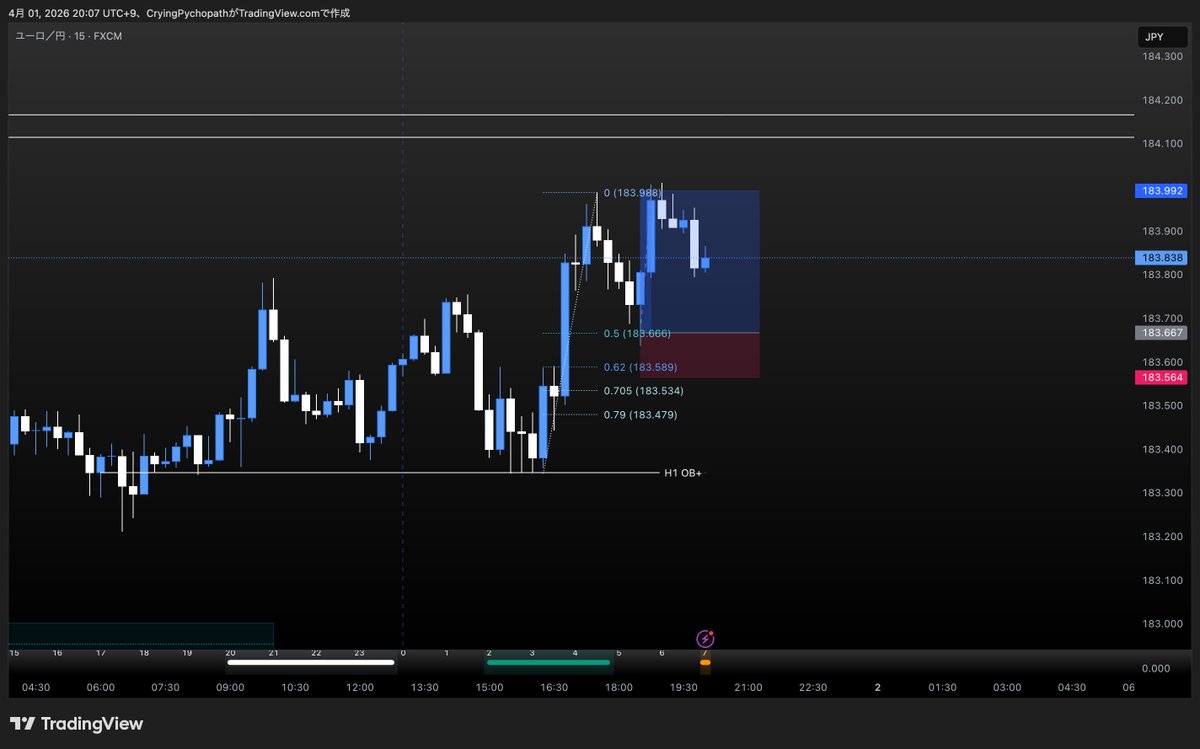Click the white session bar on timeline
The image size is (1200, 749).
click(x=311, y=662)
